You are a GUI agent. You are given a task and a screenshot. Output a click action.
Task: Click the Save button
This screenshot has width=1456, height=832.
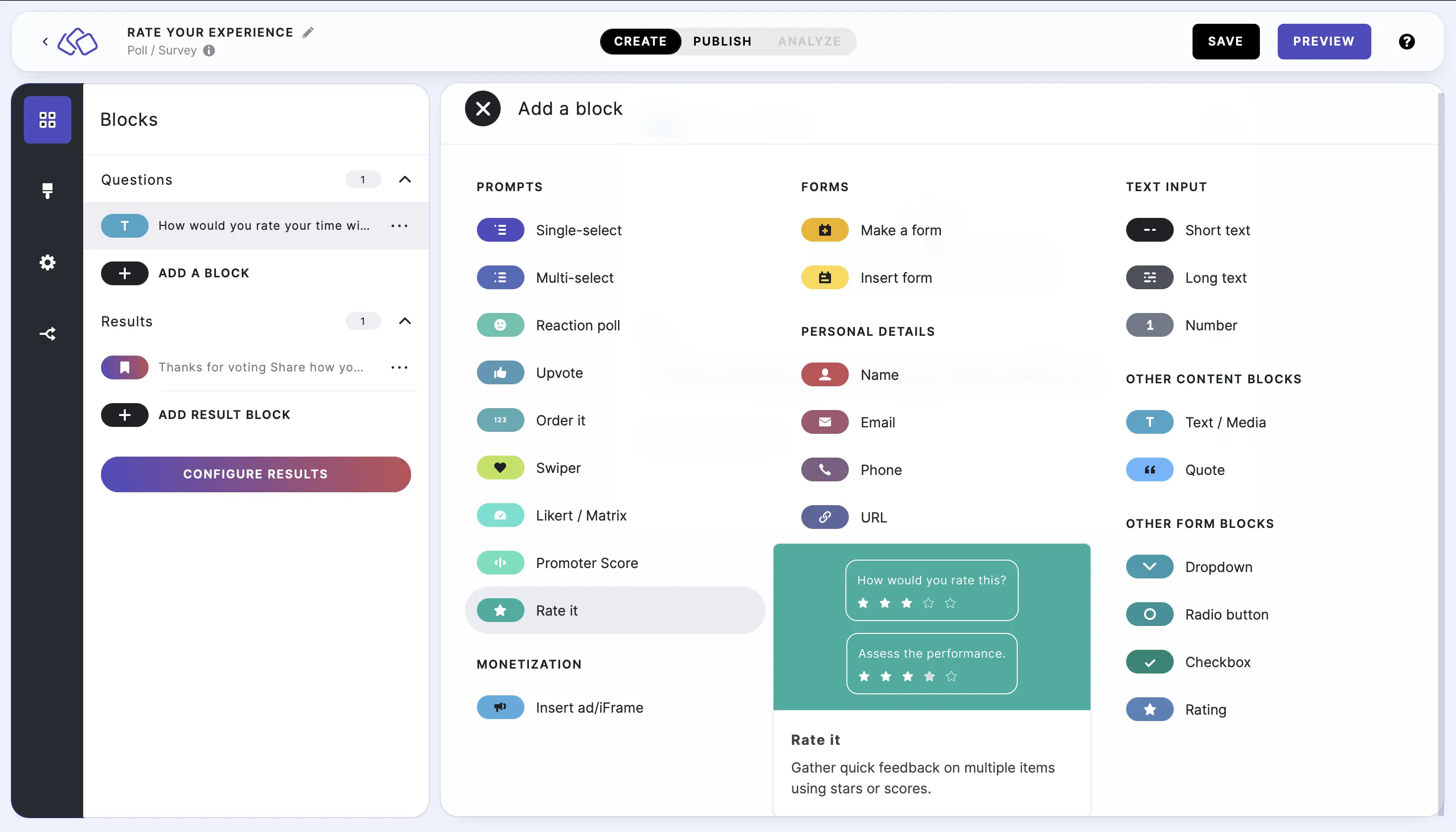[1226, 41]
